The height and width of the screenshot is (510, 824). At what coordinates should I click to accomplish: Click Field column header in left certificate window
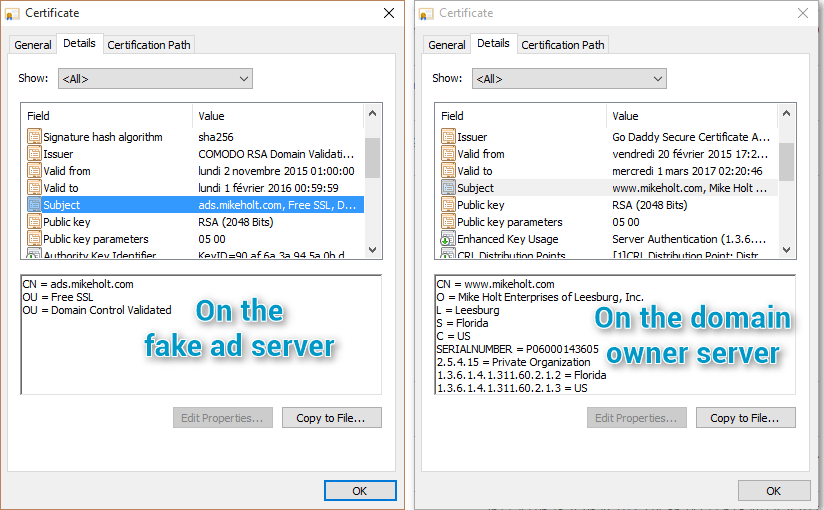pos(107,116)
